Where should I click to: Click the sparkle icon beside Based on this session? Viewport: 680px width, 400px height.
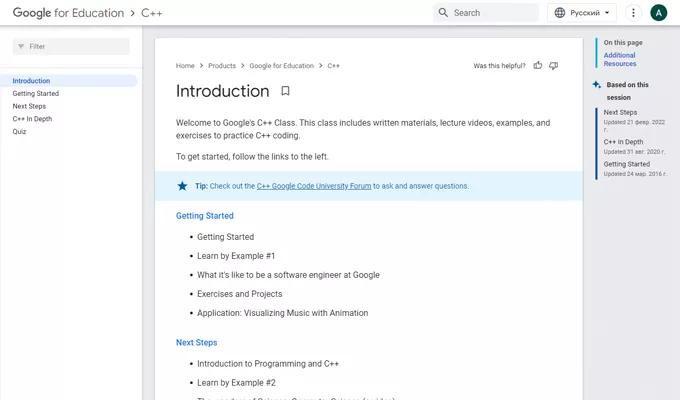click(597, 85)
